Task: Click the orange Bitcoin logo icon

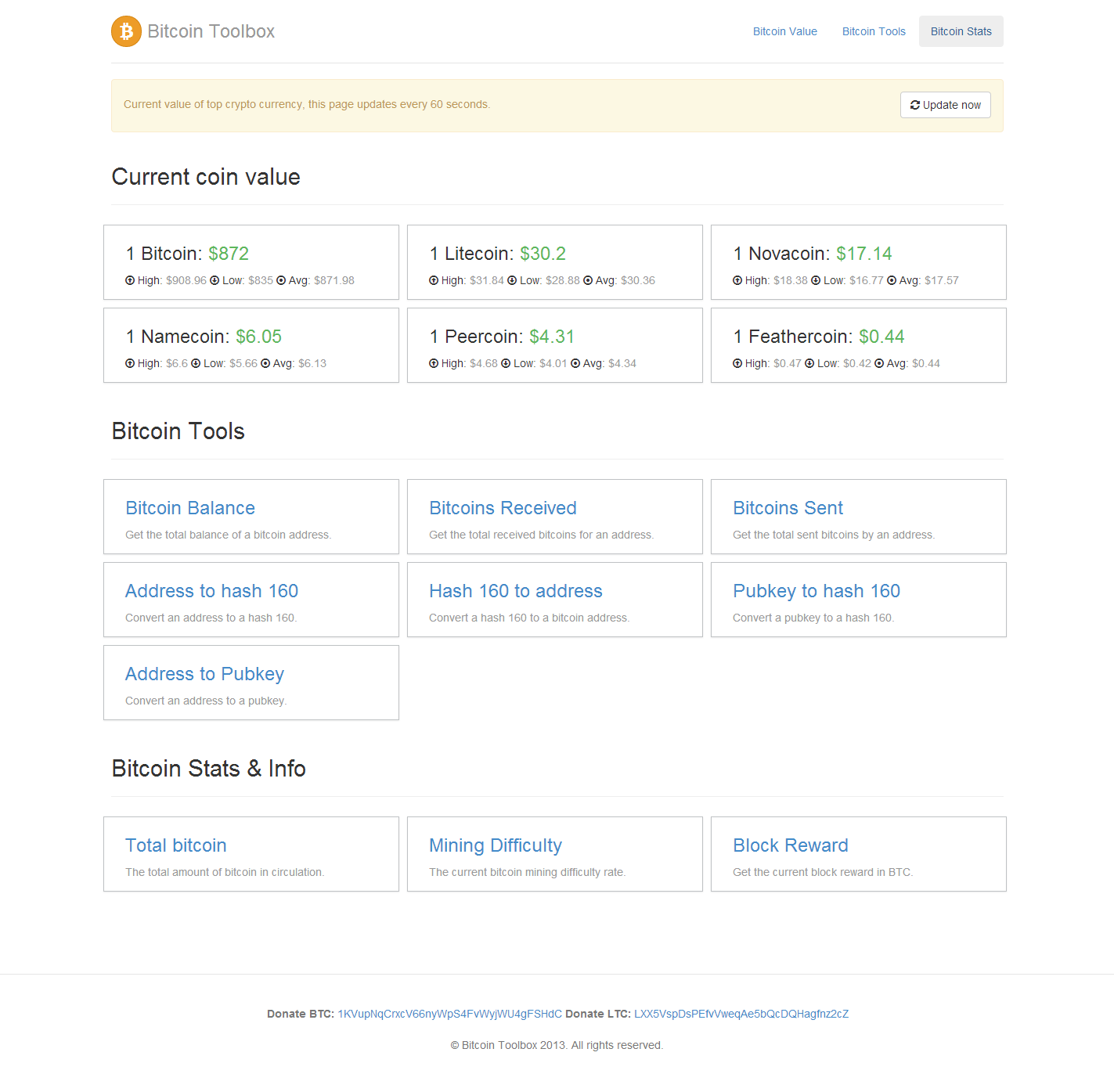Action: pos(126,31)
